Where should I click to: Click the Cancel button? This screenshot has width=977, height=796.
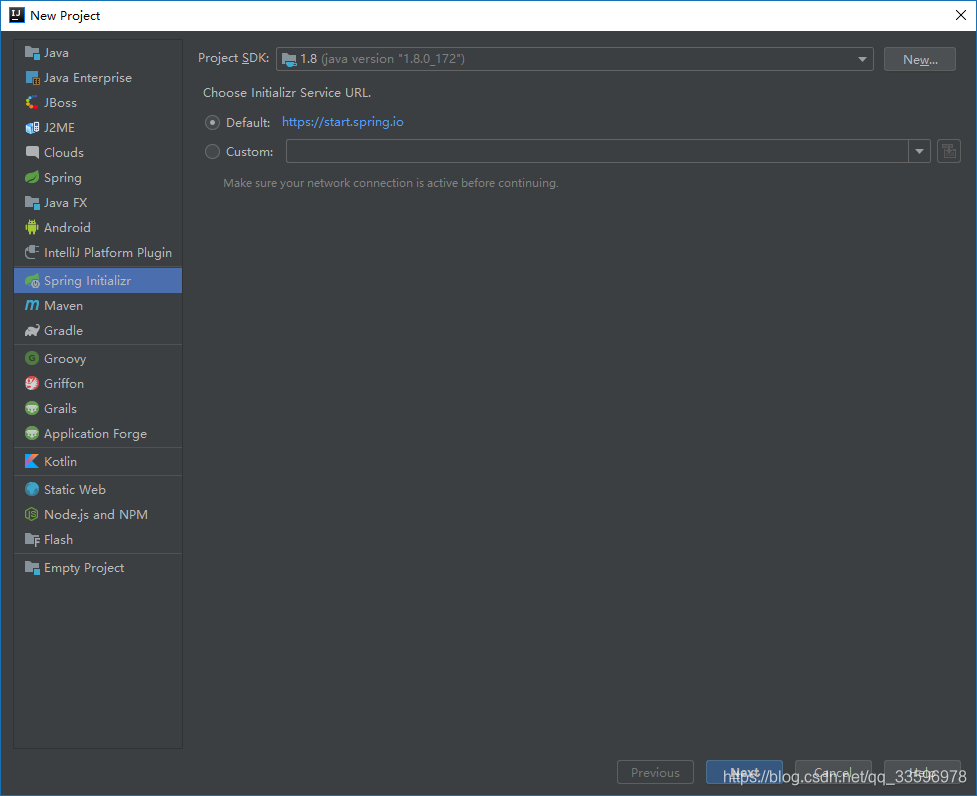click(x=833, y=772)
